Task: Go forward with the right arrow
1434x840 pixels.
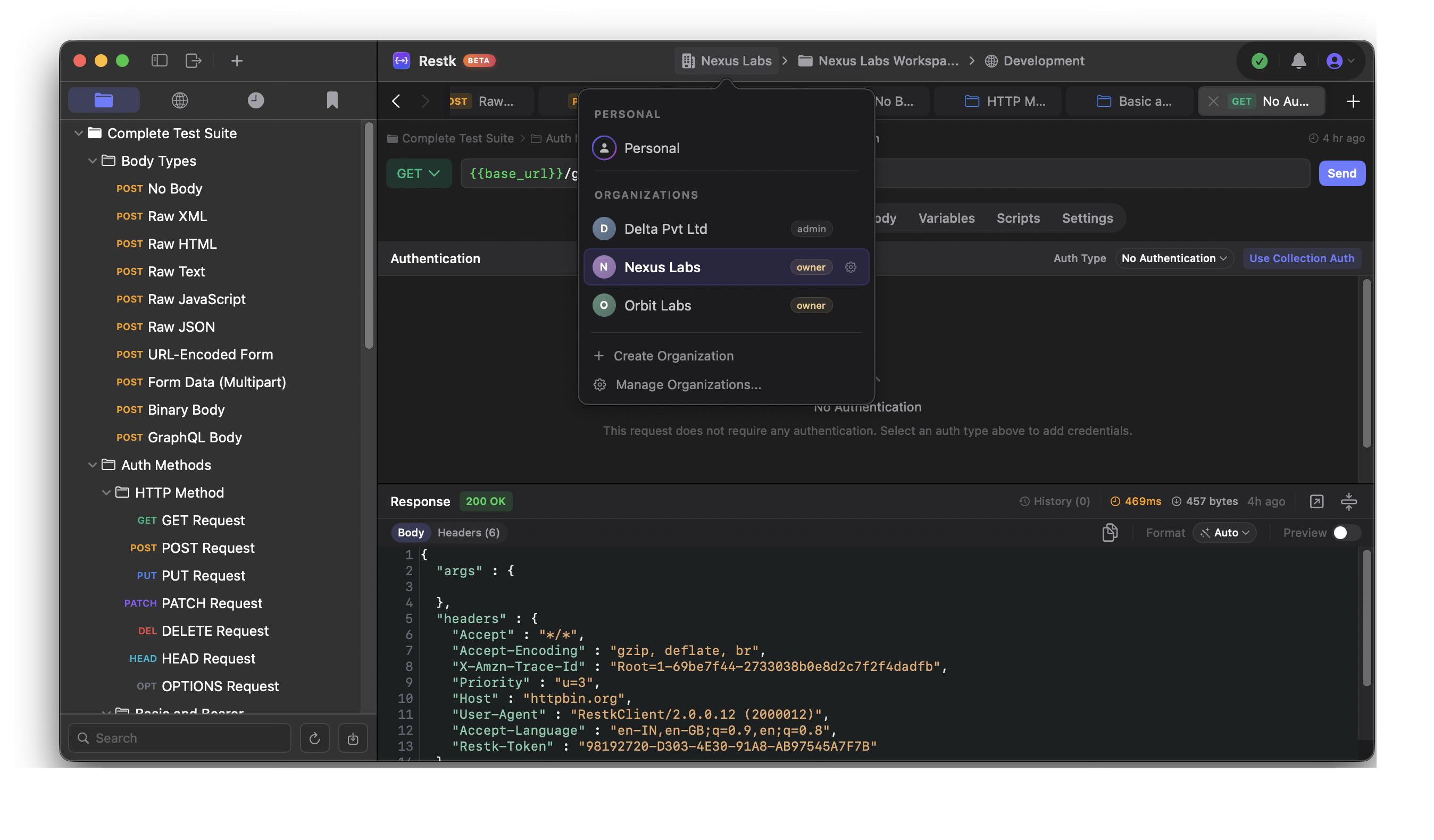Action: pyautogui.click(x=425, y=101)
